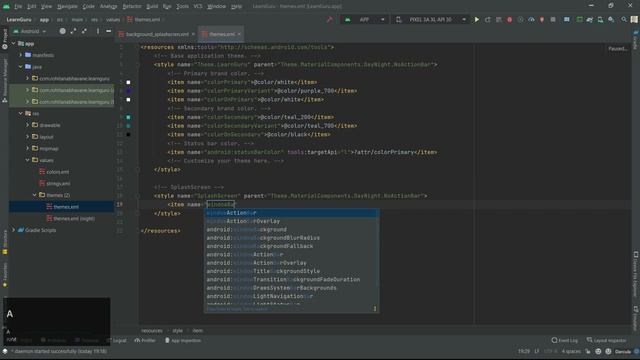Image resolution: width=640 pixels, height=360 pixels.
Task: Select android:windowBackground autocomplete suggestion
Action: click(x=291, y=230)
